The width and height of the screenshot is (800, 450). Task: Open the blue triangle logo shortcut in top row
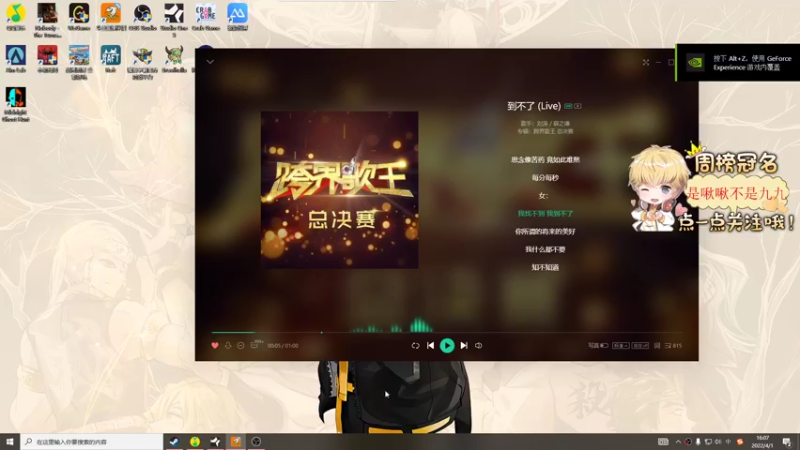237,16
